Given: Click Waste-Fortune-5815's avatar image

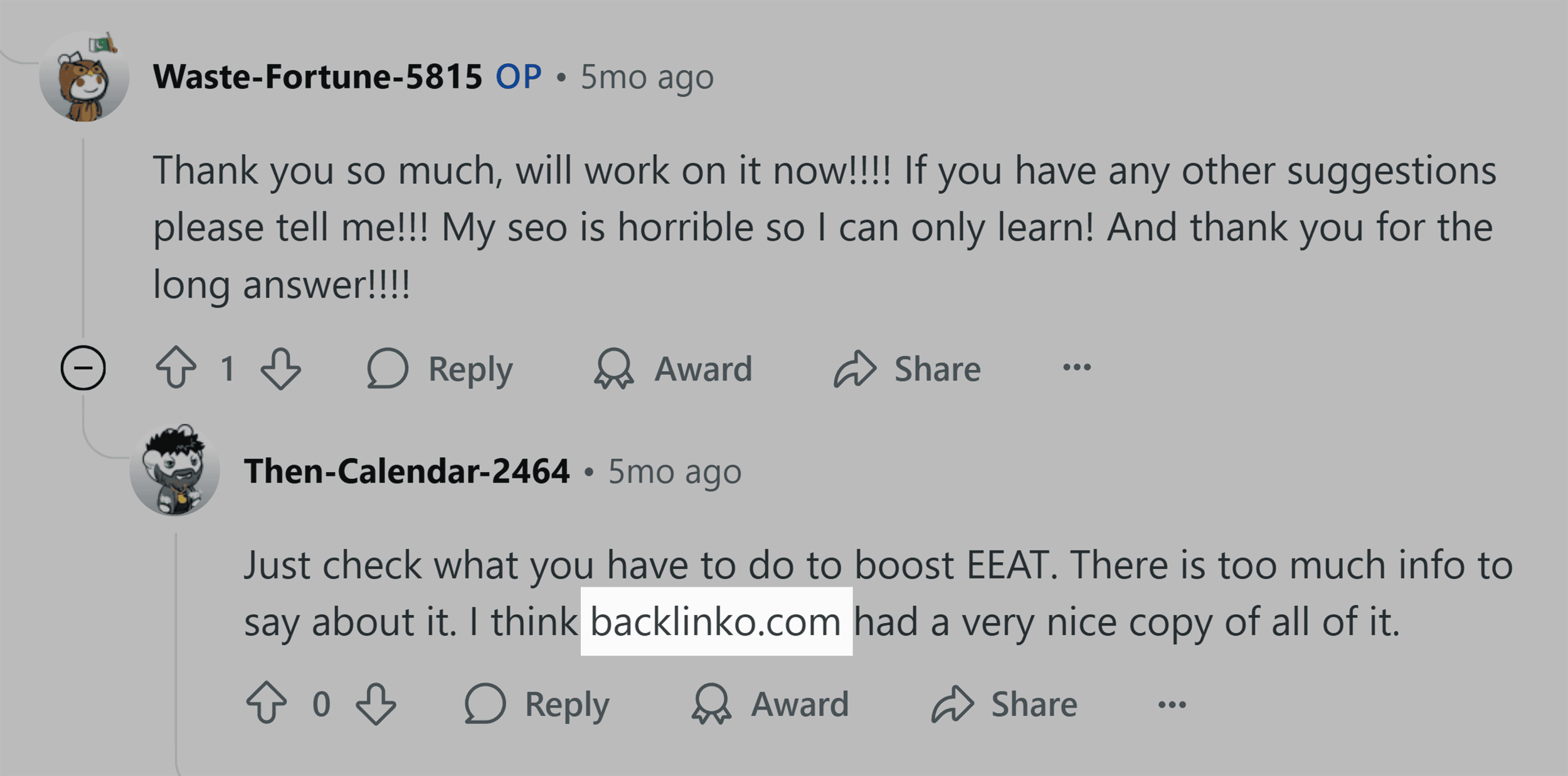Looking at the screenshot, I should [84, 77].
